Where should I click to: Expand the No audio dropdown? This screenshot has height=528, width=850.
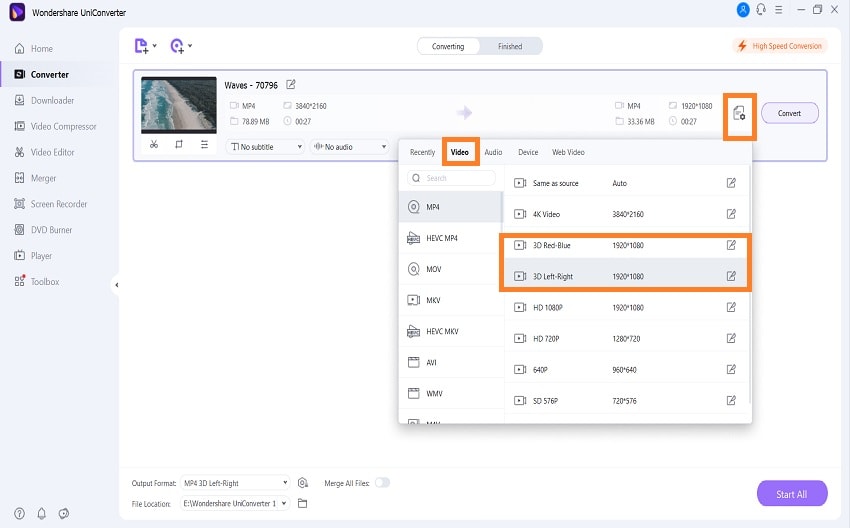tap(350, 146)
